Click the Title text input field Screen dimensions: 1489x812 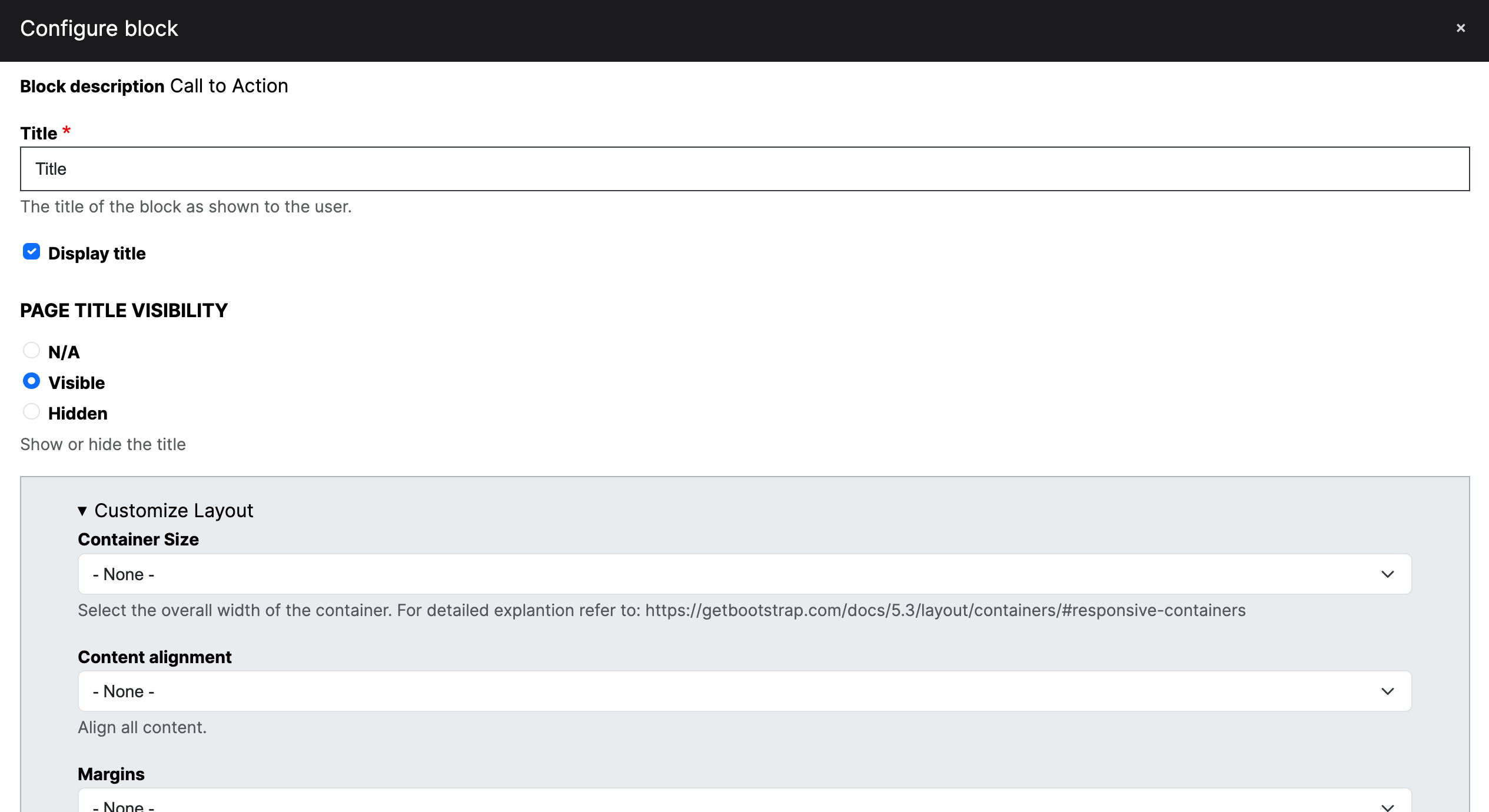point(744,169)
